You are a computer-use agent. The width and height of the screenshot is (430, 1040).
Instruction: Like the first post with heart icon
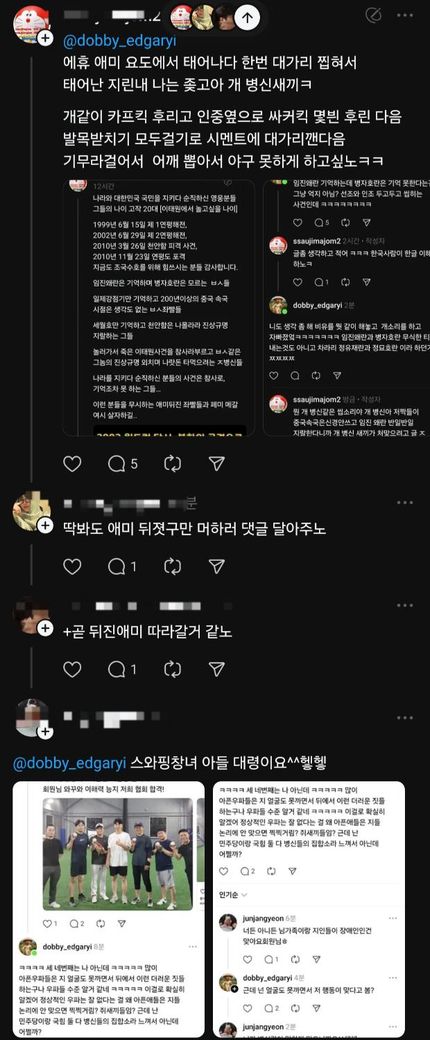point(72,464)
